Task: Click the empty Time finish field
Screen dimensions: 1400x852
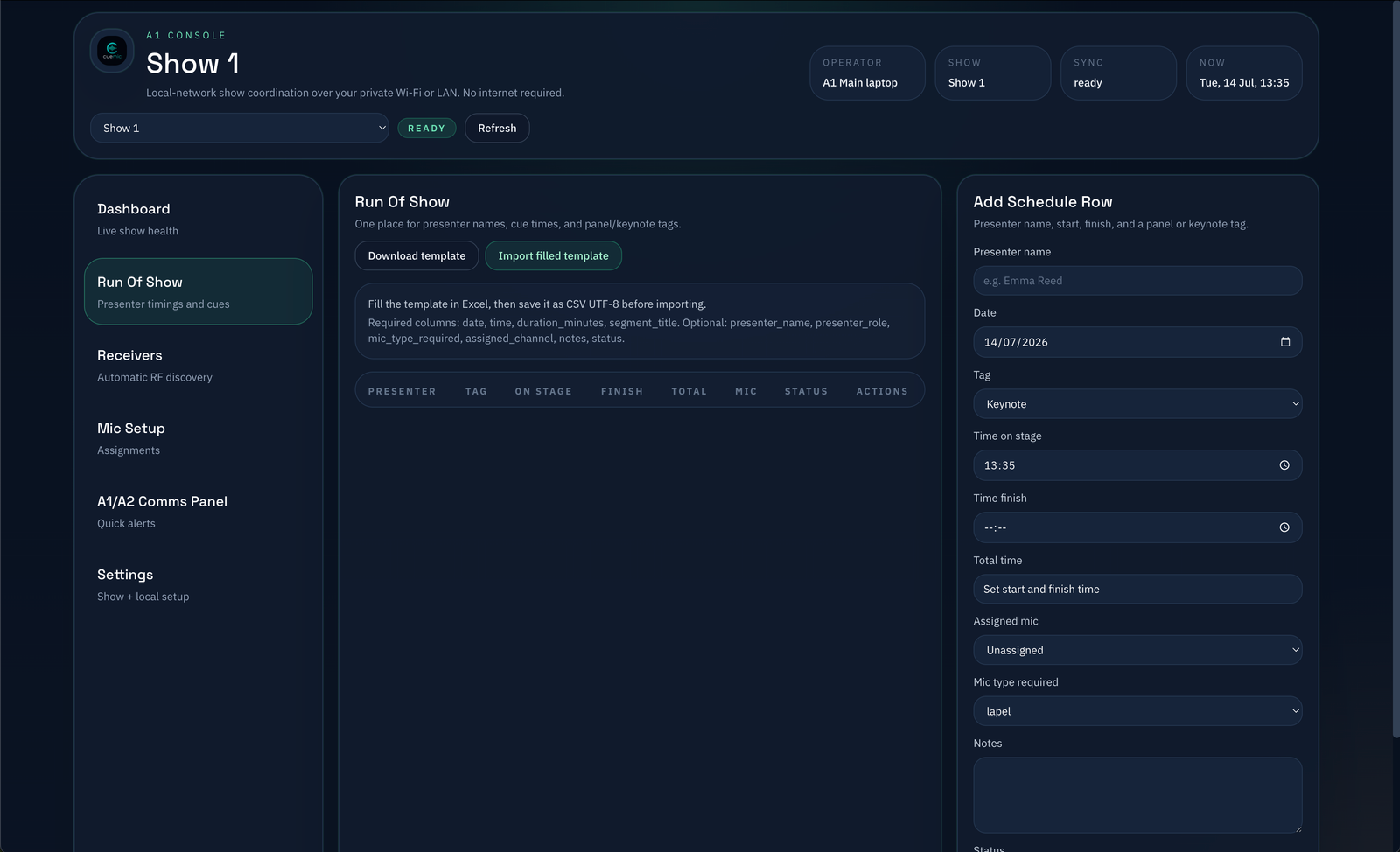Action: (x=1137, y=527)
